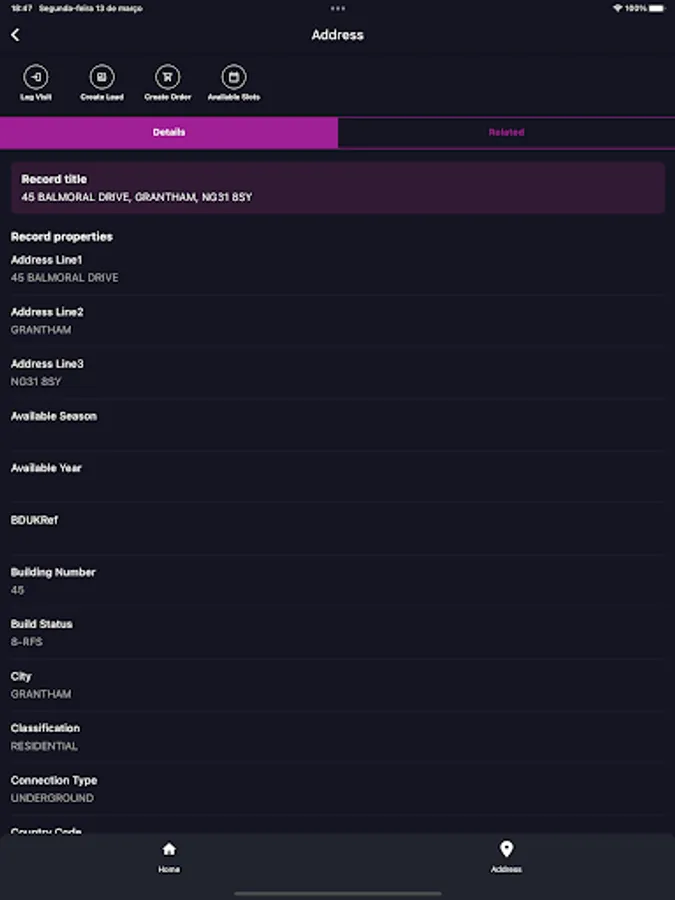The width and height of the screenshot is (675, 900).
Task: Select the Record title card
Action: click(337, 188)
